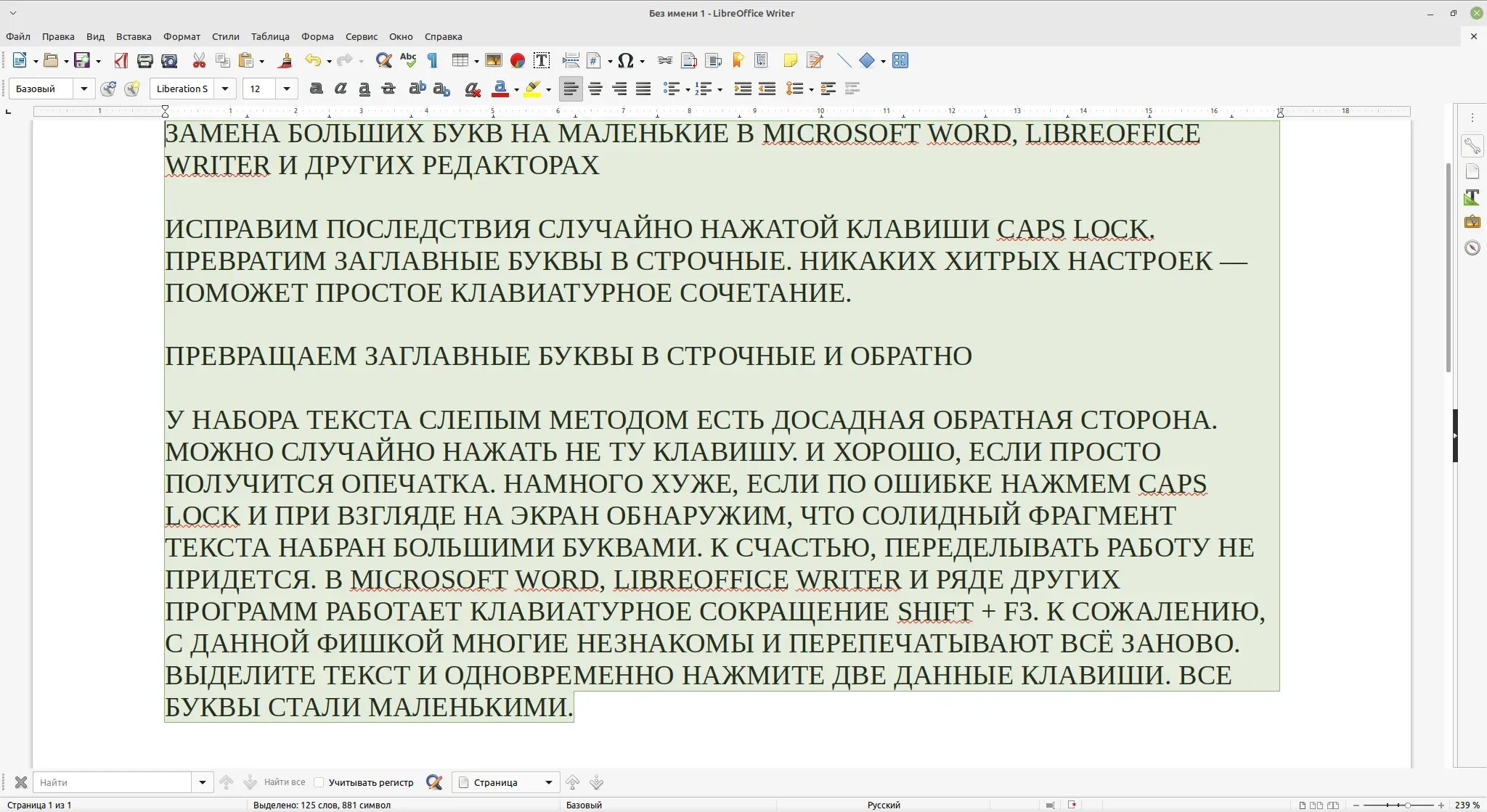The height and width of the screenshot is (812, 1487).
Task: Click the 'Найти' search input field
Action: 113,782
